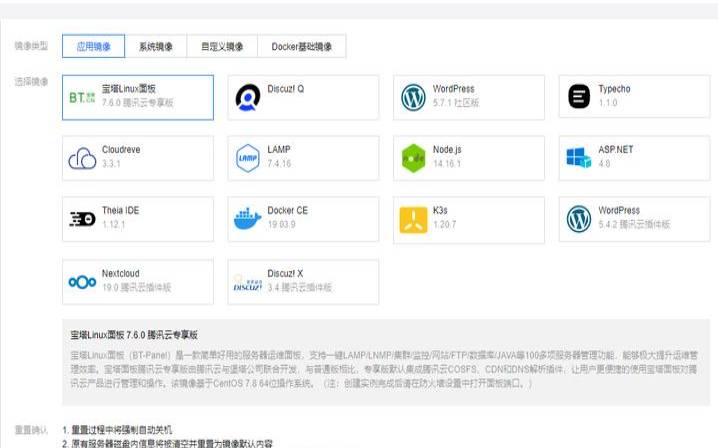
Task: Pick the Nextcloud image name
Action: click(x=120, y=273)
